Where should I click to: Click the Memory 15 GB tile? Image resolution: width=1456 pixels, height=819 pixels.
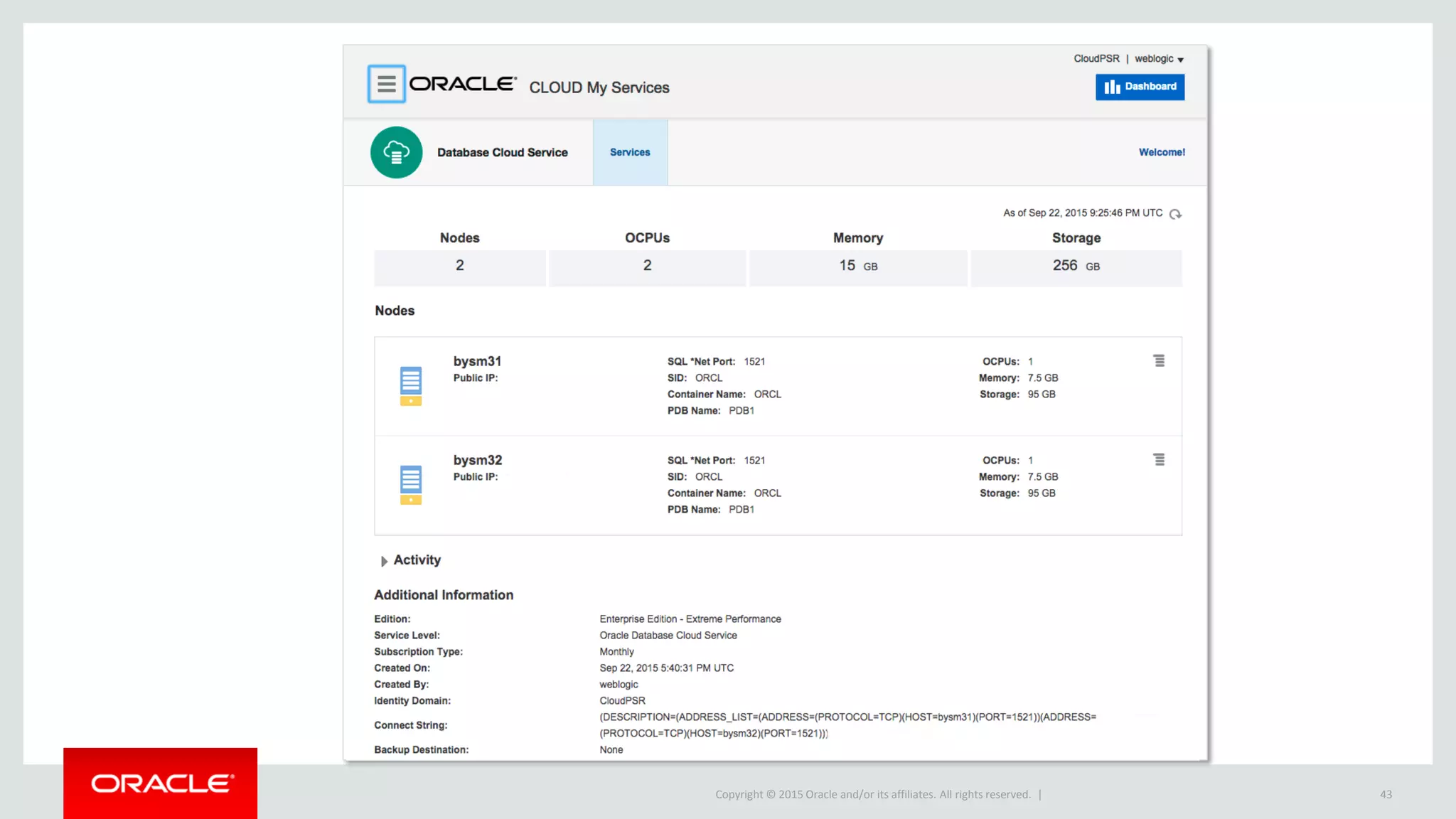tap(858, 267)
